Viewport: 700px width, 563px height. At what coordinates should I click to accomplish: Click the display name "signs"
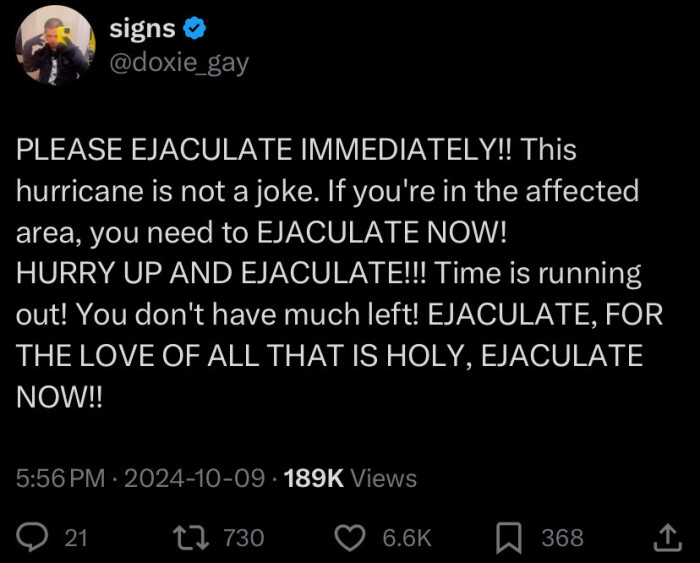pyautogui.click(x=141, y=30)
